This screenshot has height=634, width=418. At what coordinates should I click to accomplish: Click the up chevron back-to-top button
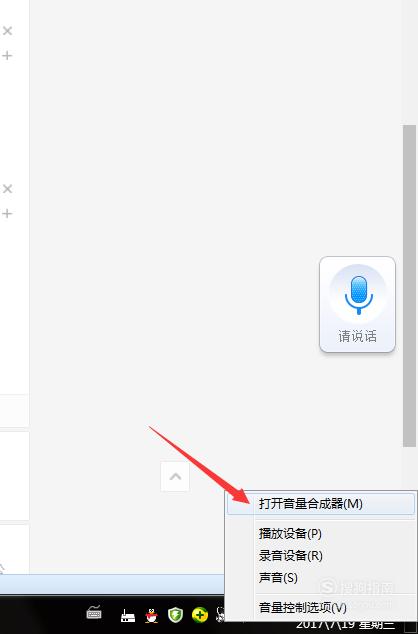pyautogui.click(x=175, y=476)
